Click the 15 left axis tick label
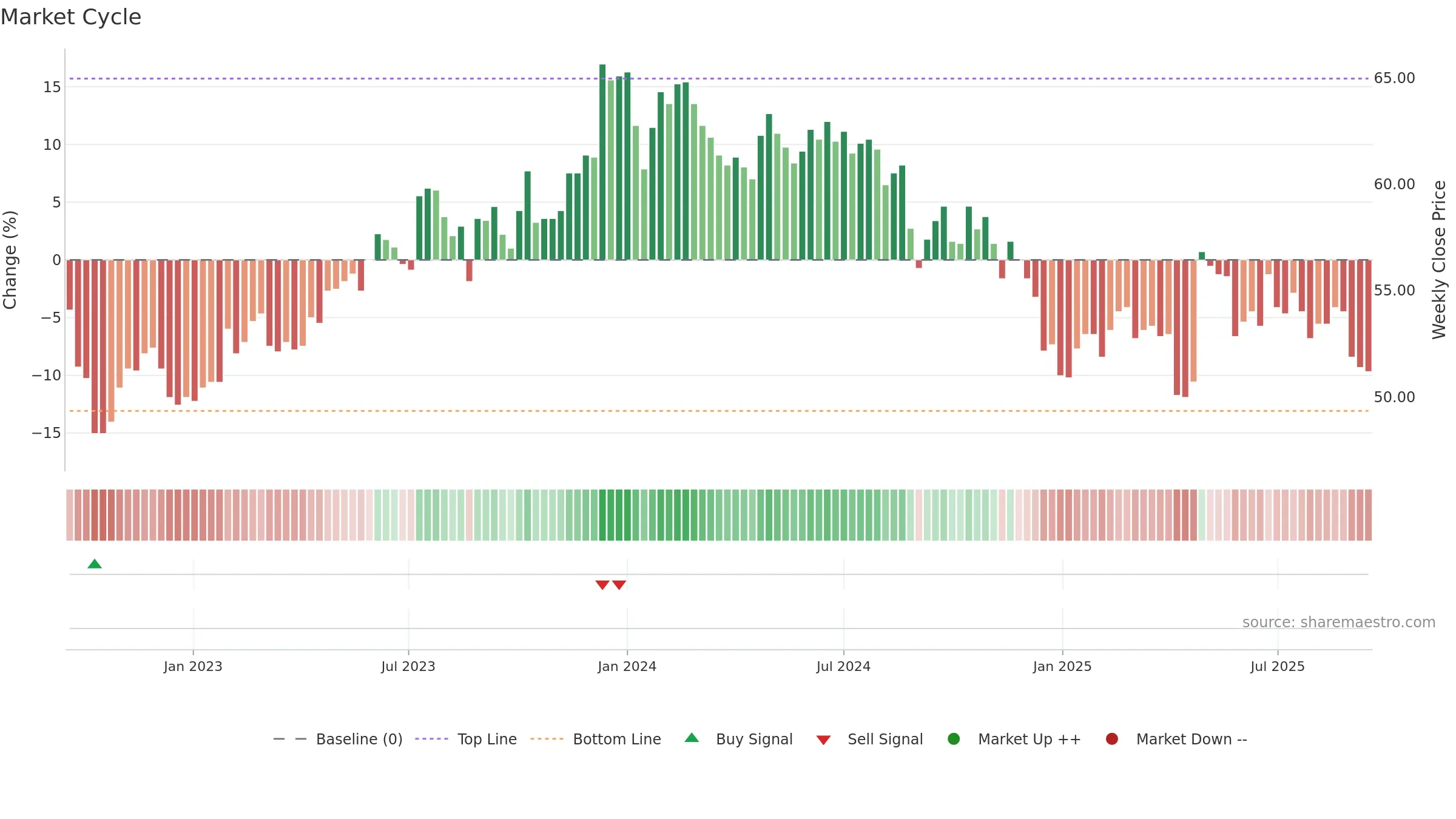Image resolution: width=1456 pixels, height=819 pixels. pyautogui.click(x=52, y=87)
